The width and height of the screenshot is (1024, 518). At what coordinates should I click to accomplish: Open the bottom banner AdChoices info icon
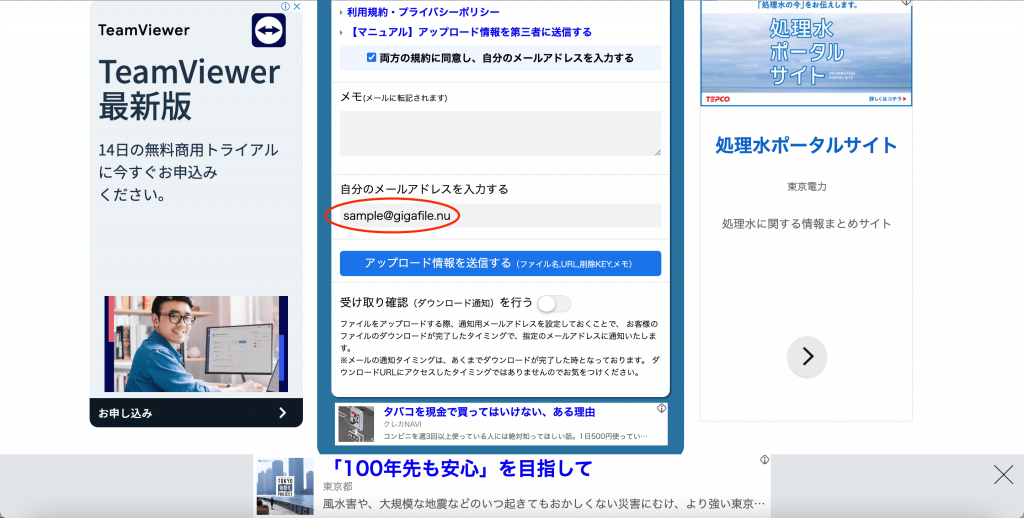click(x=764, y=460)
